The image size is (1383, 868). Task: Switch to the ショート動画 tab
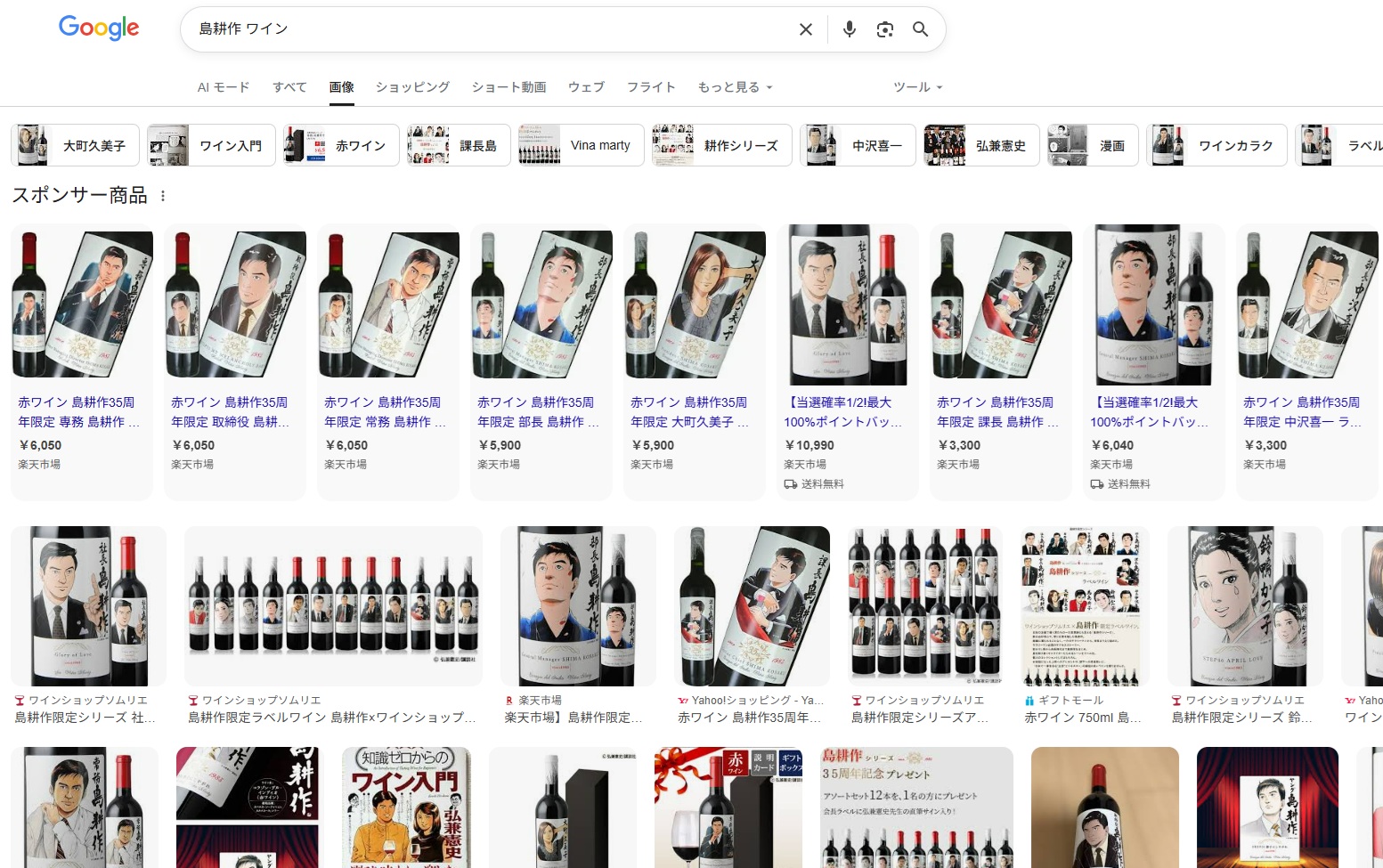click(x=508, y=87)
